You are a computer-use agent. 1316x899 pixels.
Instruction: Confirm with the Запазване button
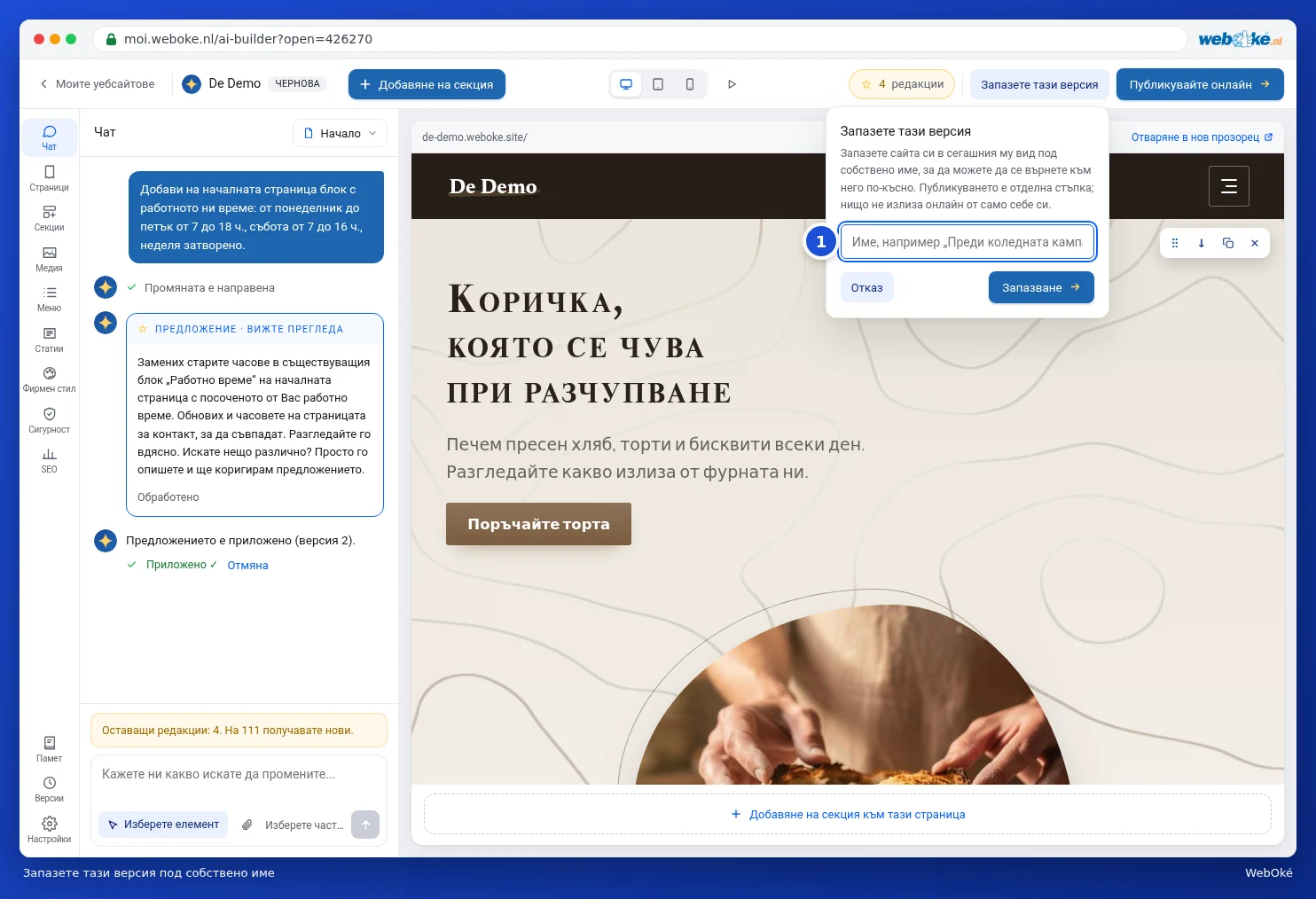coord(1041,287)
